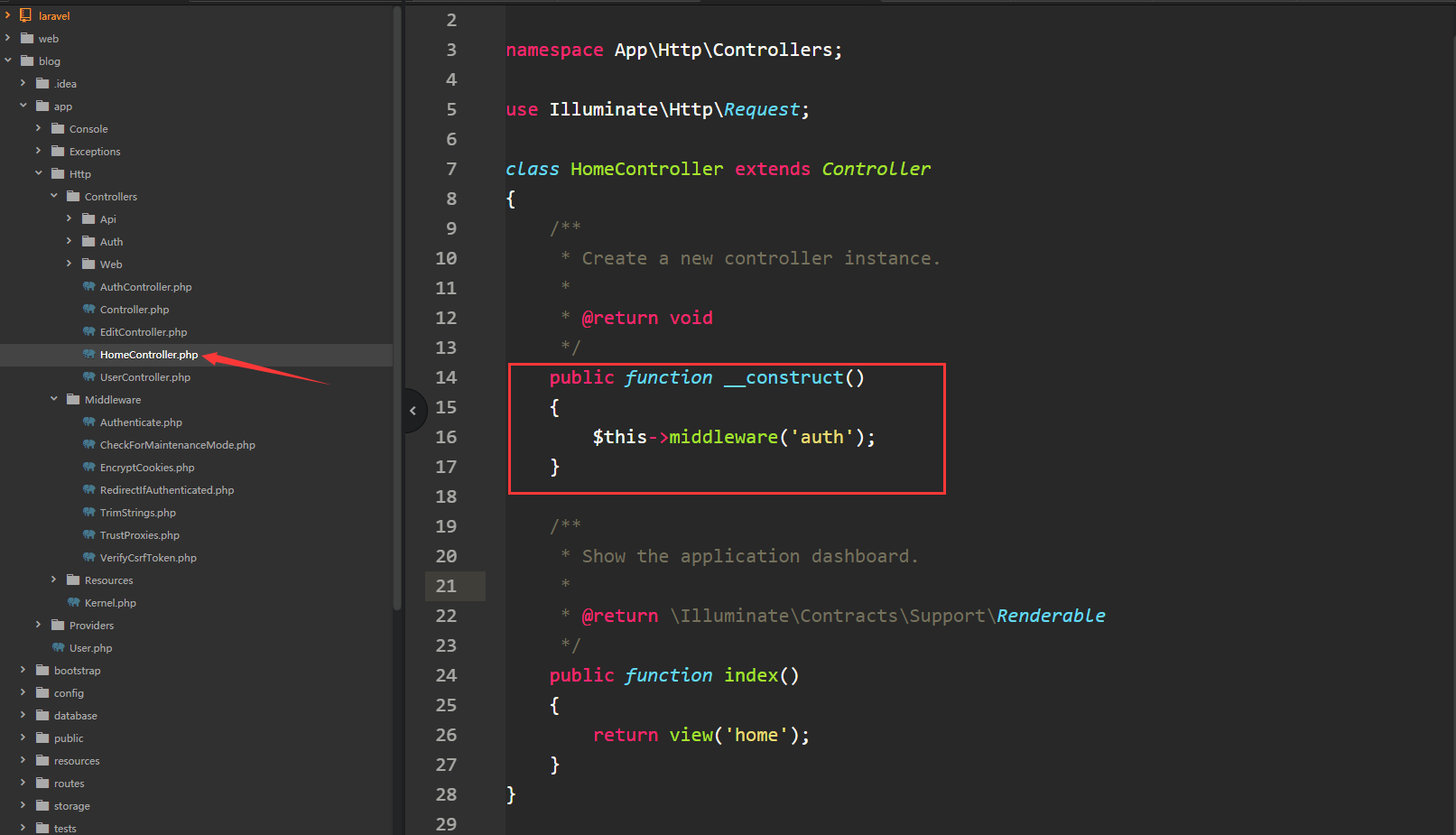Click the app folder icon
Screen dimensions: 1456x835
(42, 106)
